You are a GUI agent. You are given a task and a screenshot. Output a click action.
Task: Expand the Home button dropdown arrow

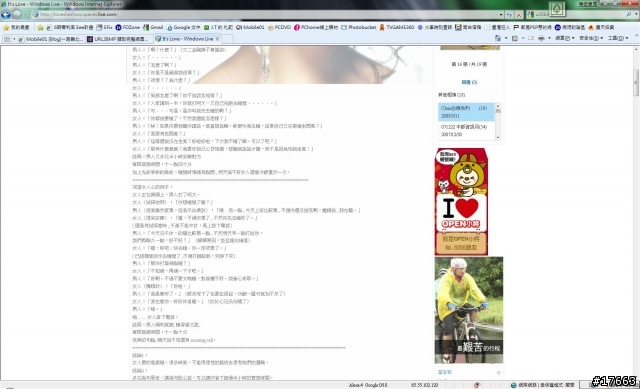506,38
